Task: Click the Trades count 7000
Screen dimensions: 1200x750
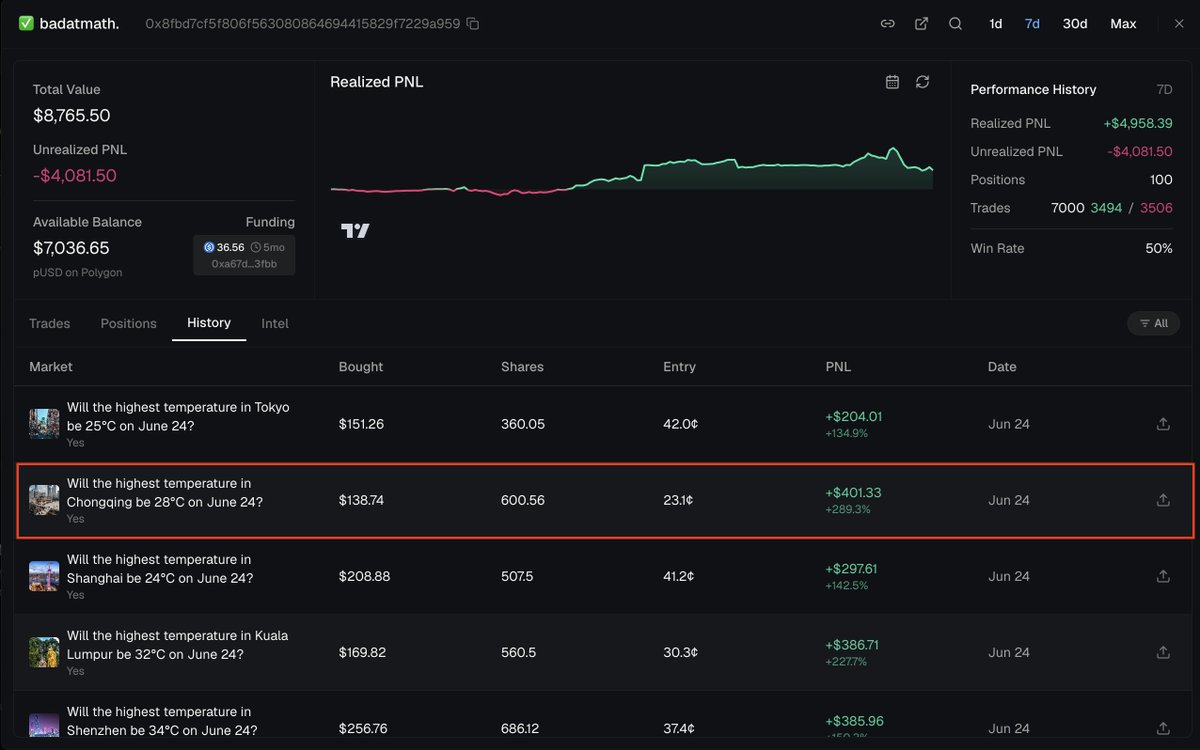Action: [x=1067, y=208]
